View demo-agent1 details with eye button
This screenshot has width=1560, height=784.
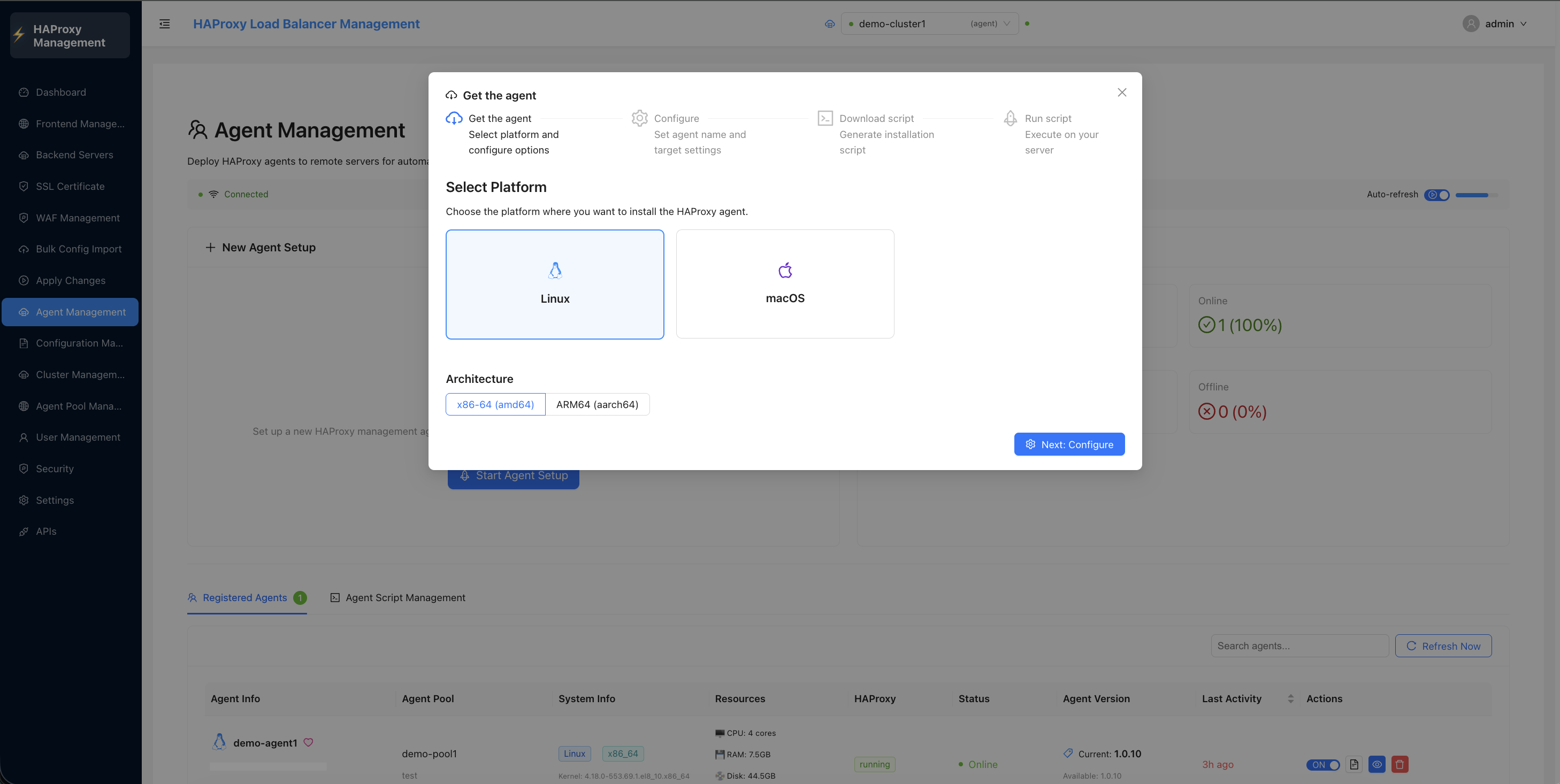[x=1377, y=764]
